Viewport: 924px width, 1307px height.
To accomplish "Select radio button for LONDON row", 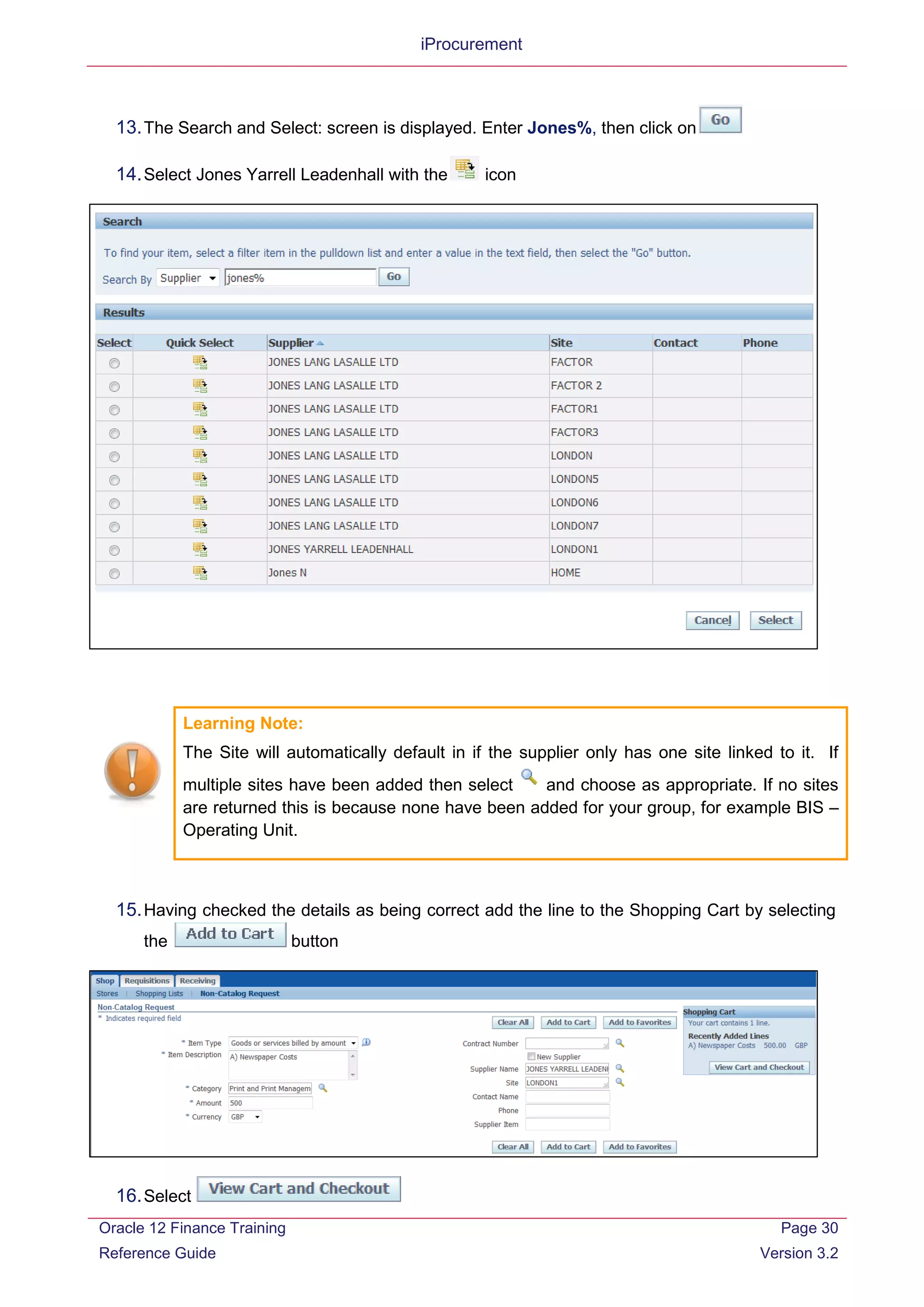I will (x=114, y=457).
